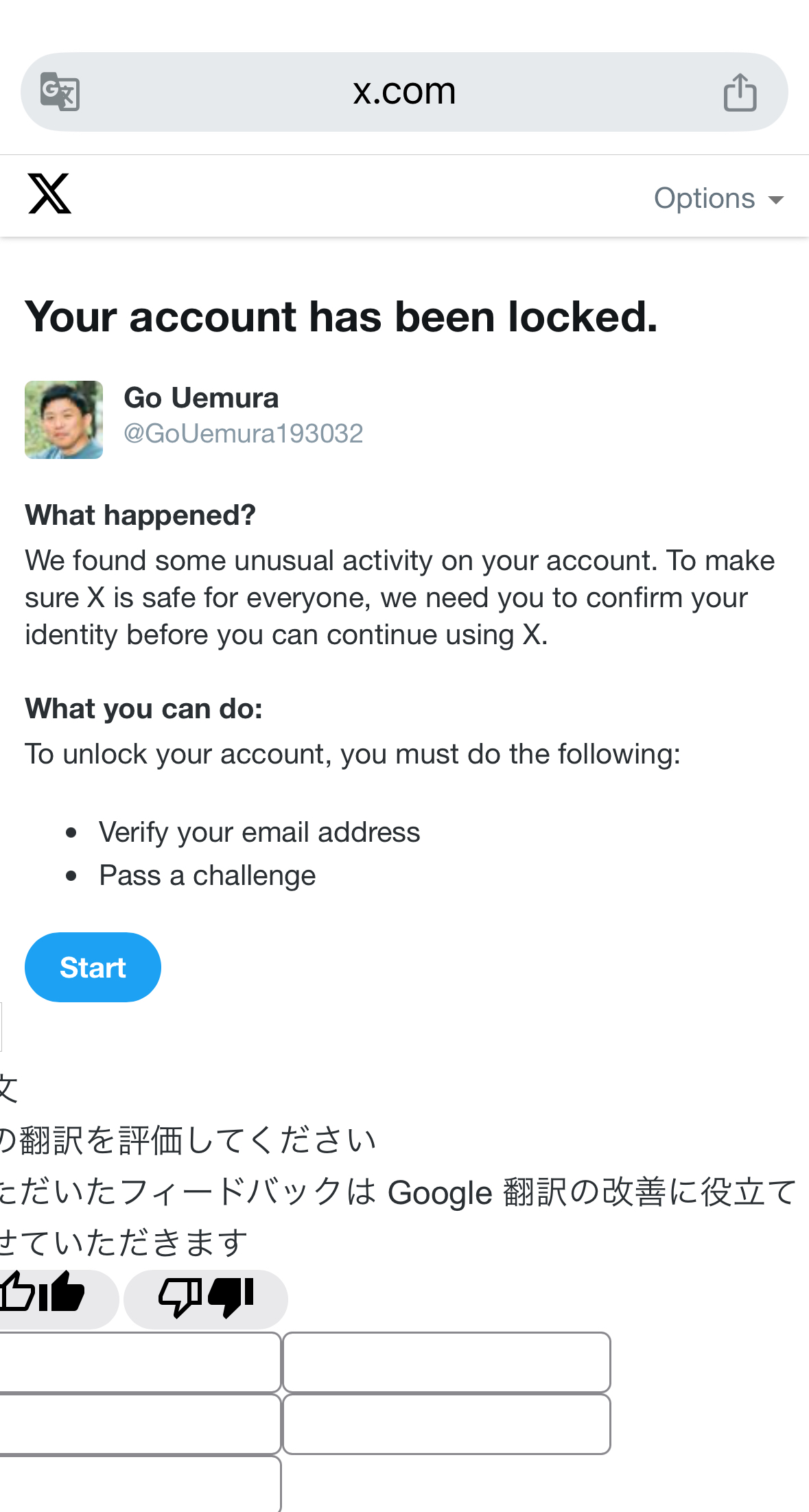Click 'Your account has been locked' heading
Screen dimensions: 809x1512
[341, 317]
